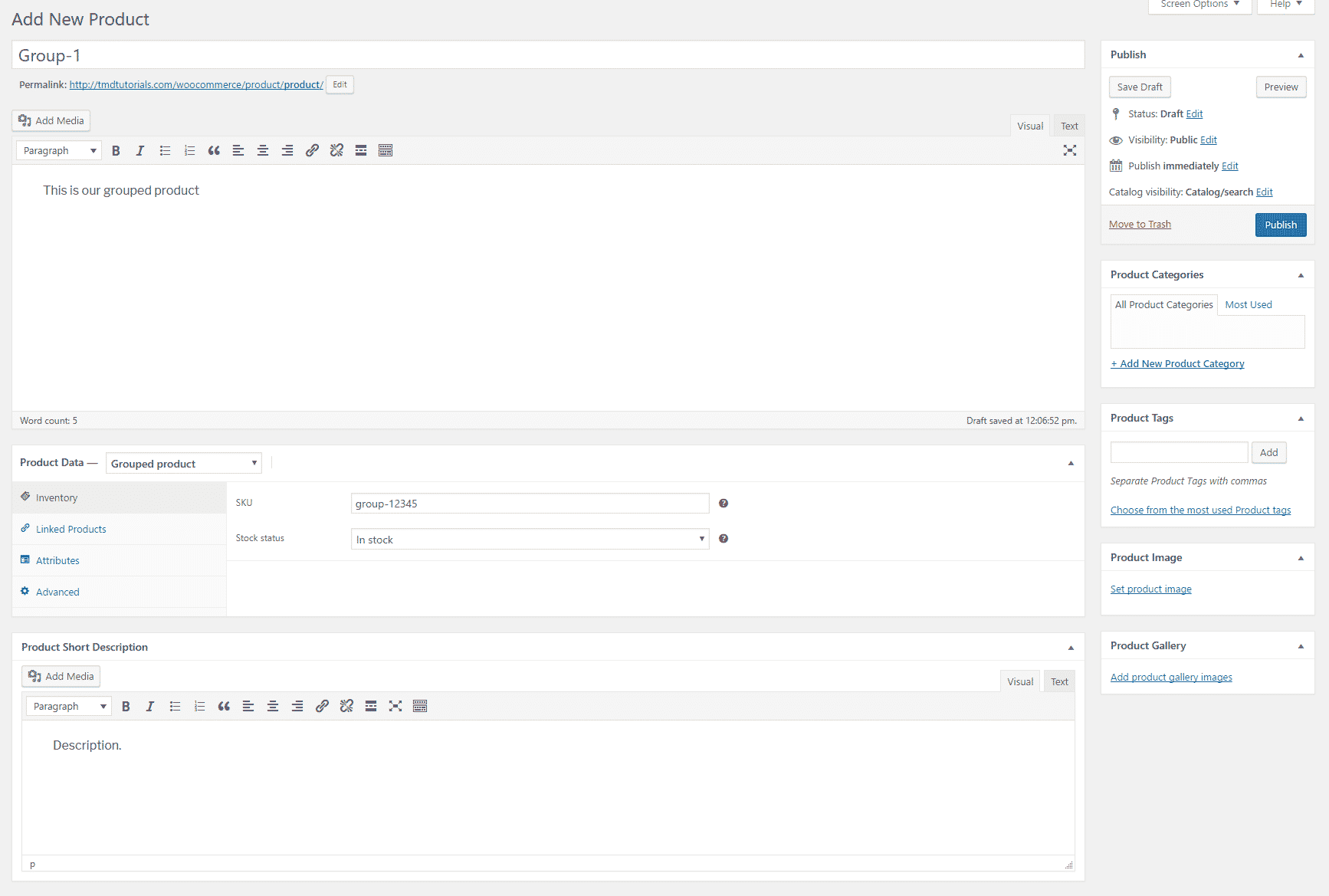Enable distraction-free fullscreen in main editor
The image size is (1329, 896).
[1070, 151]
